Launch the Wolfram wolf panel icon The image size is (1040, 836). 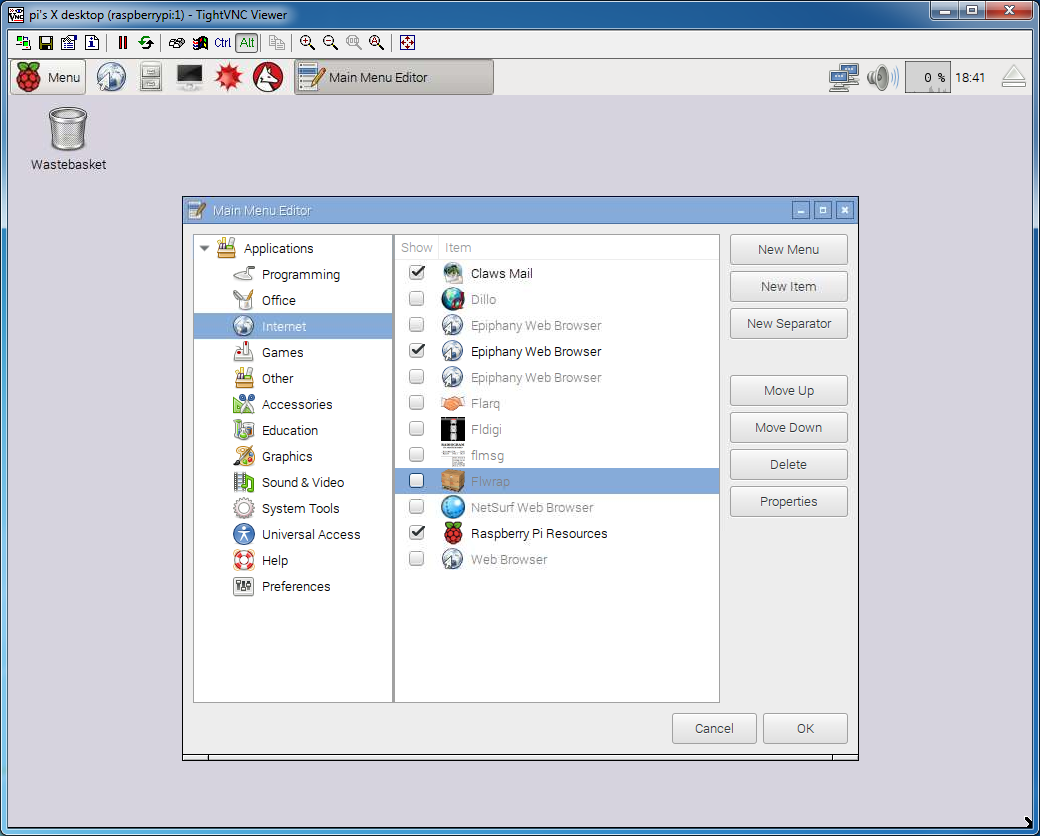pos(268,78)
